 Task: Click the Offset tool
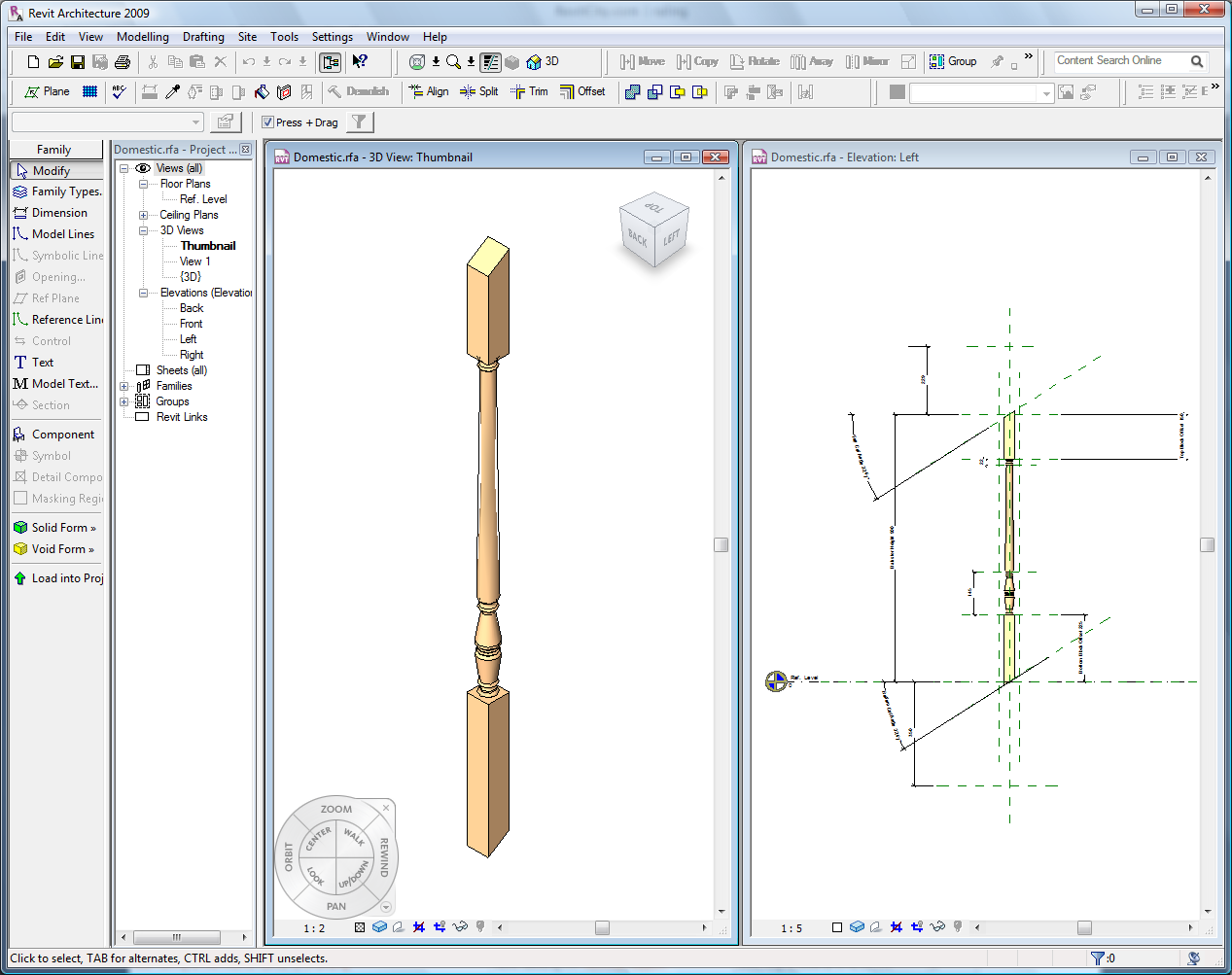pos(582,91)
